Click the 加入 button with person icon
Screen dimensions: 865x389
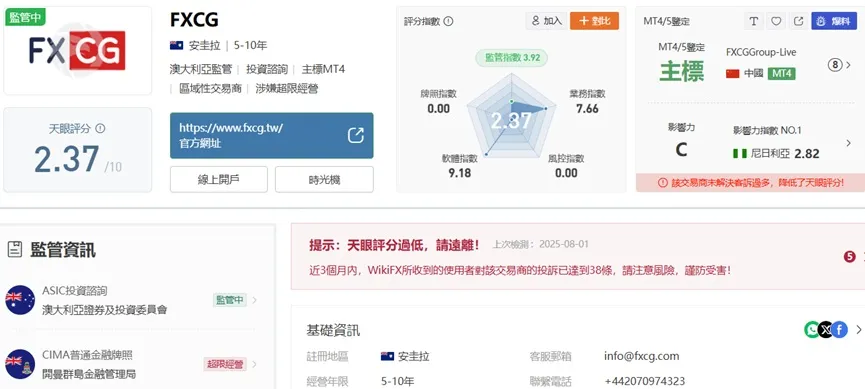click(x=546, y=21)
